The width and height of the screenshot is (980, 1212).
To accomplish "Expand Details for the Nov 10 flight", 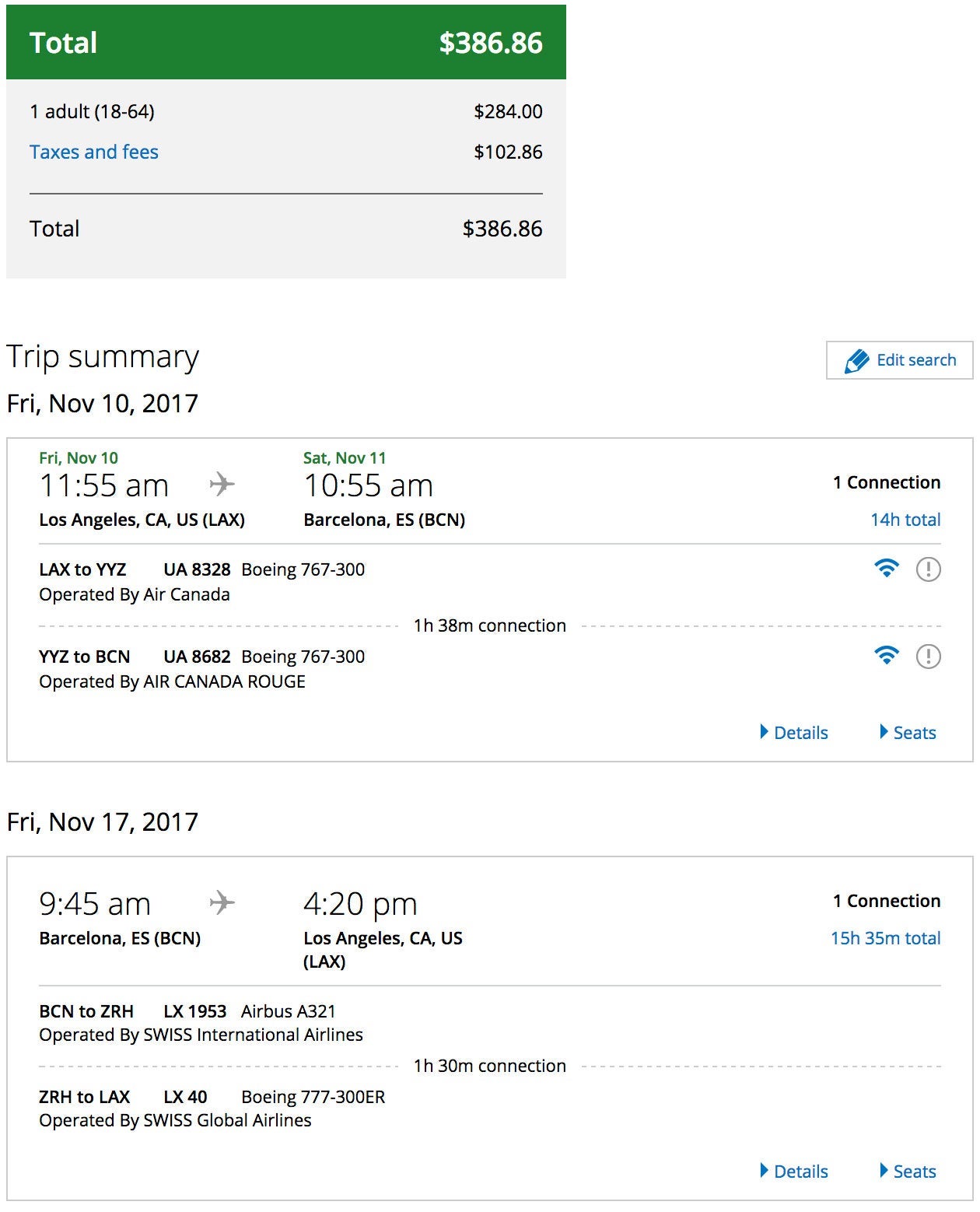I will click(794, 733).
